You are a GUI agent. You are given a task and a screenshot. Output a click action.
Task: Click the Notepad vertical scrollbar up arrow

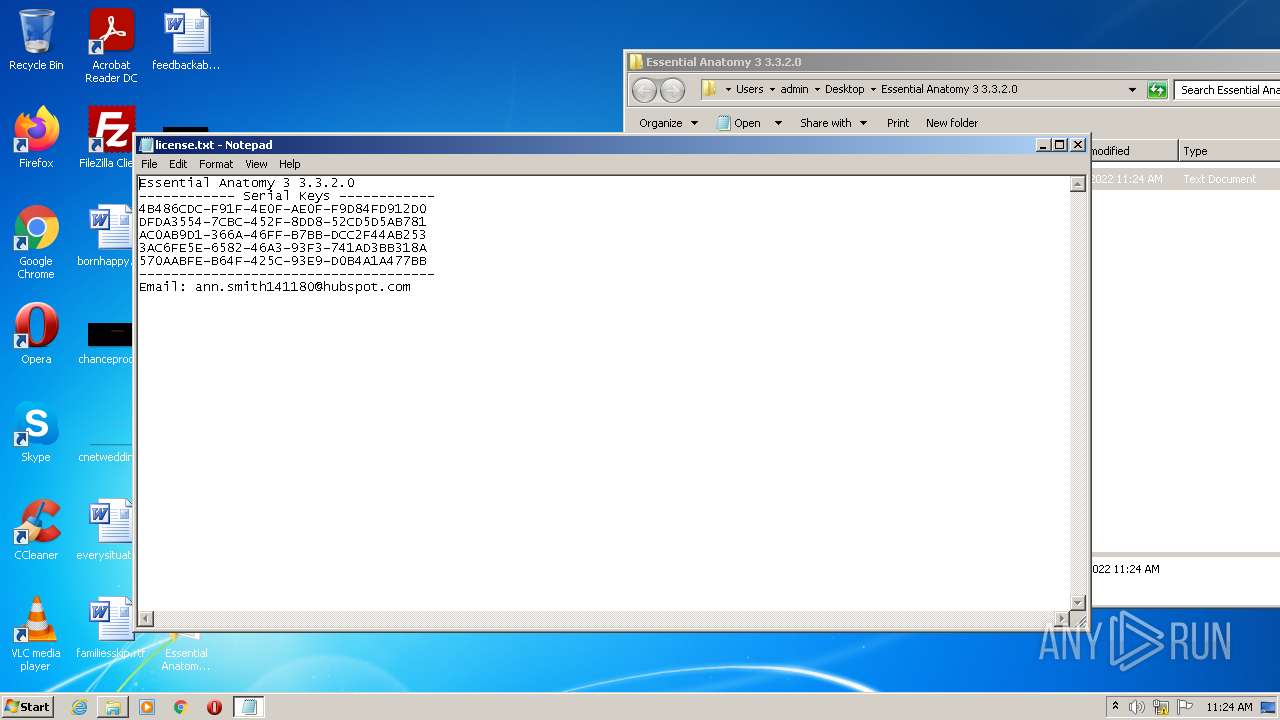pos(1078,184)
